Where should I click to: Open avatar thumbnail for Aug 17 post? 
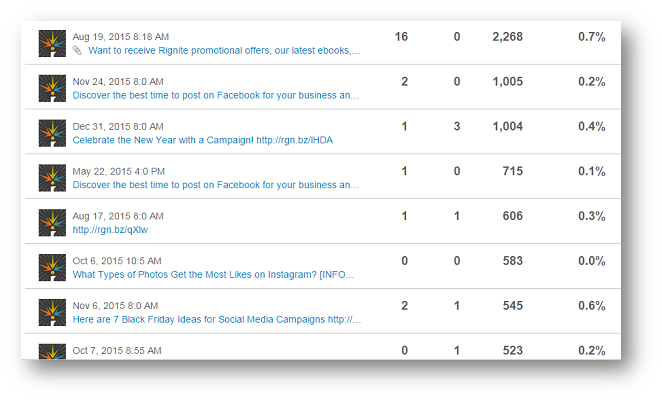52,223
